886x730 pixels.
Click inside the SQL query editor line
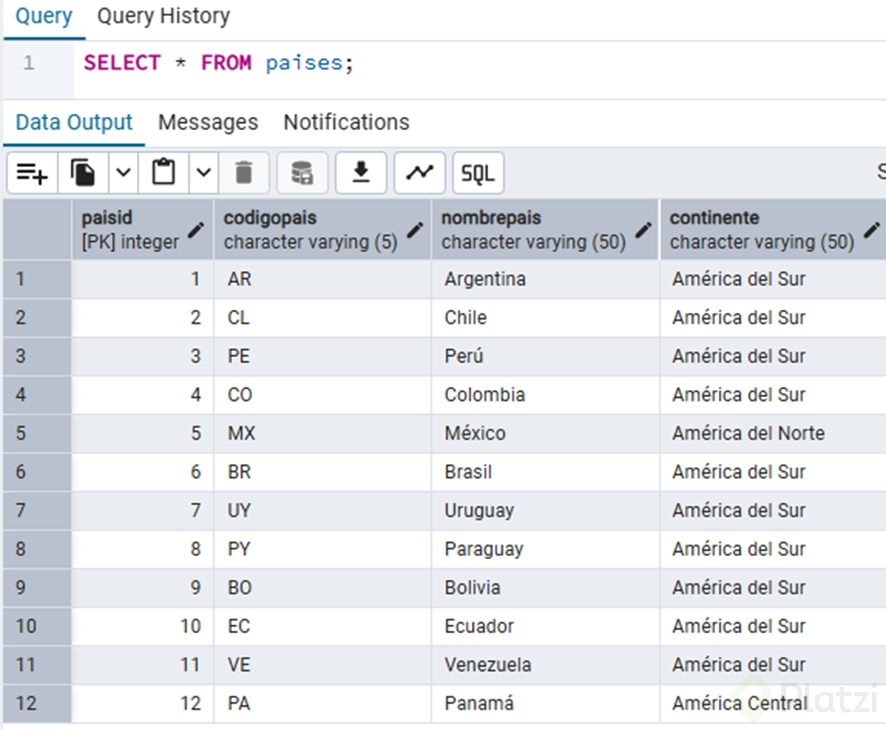480,63
